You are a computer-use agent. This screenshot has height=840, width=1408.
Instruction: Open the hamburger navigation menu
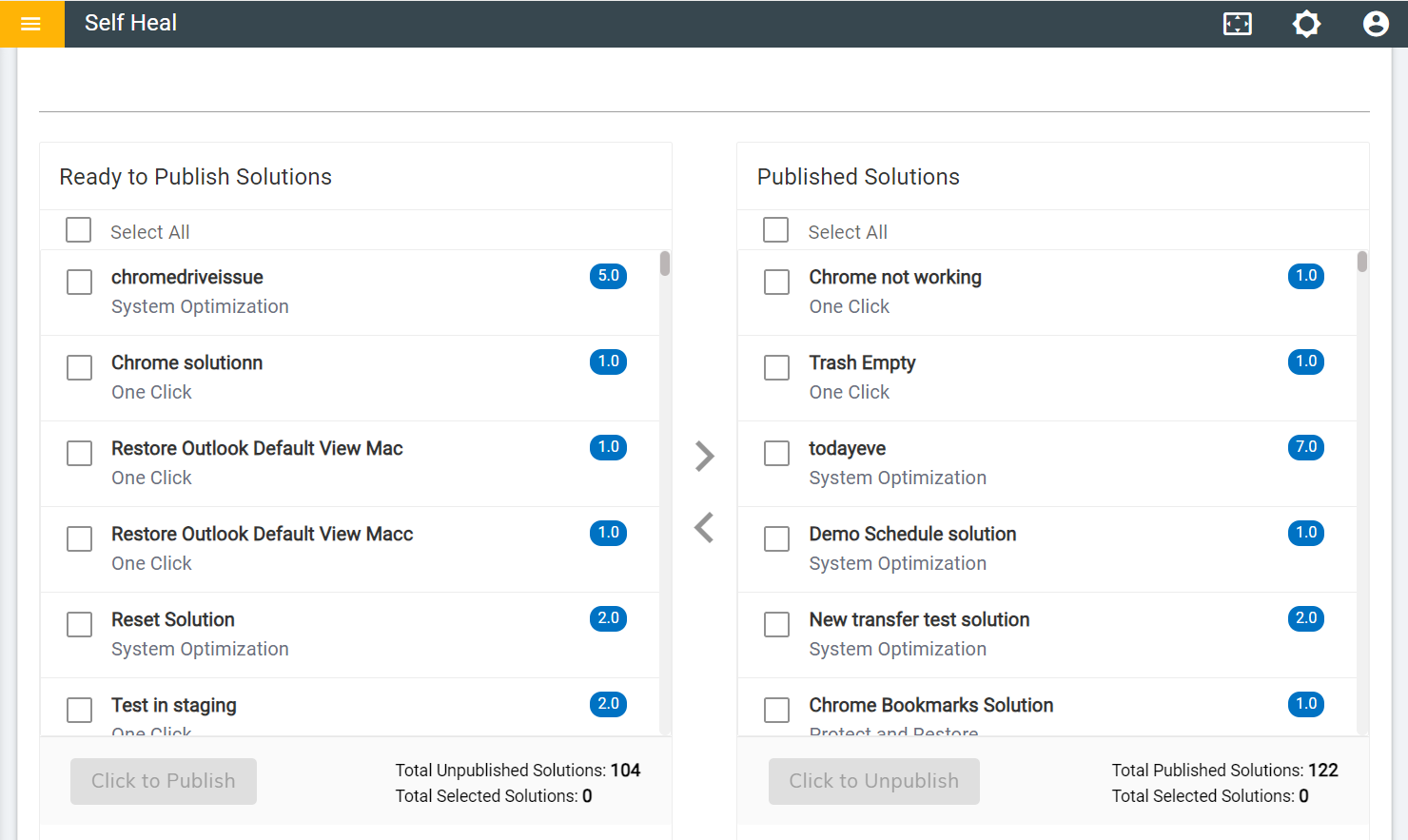click(x=31, y=24)
